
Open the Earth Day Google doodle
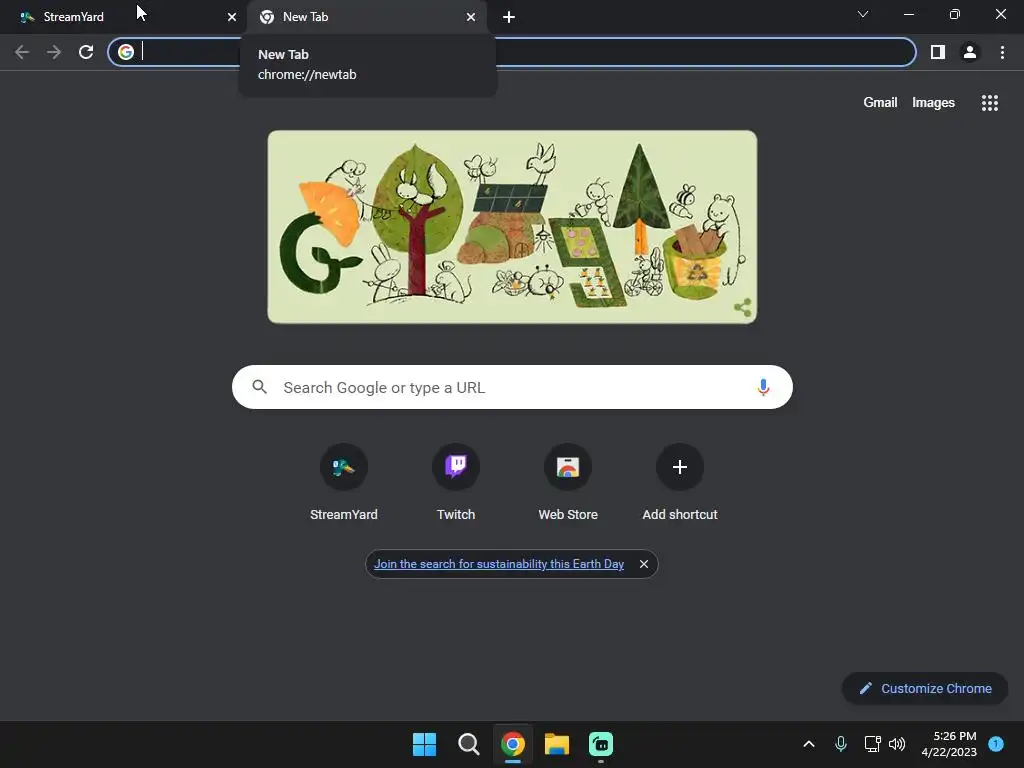[512, 227]
